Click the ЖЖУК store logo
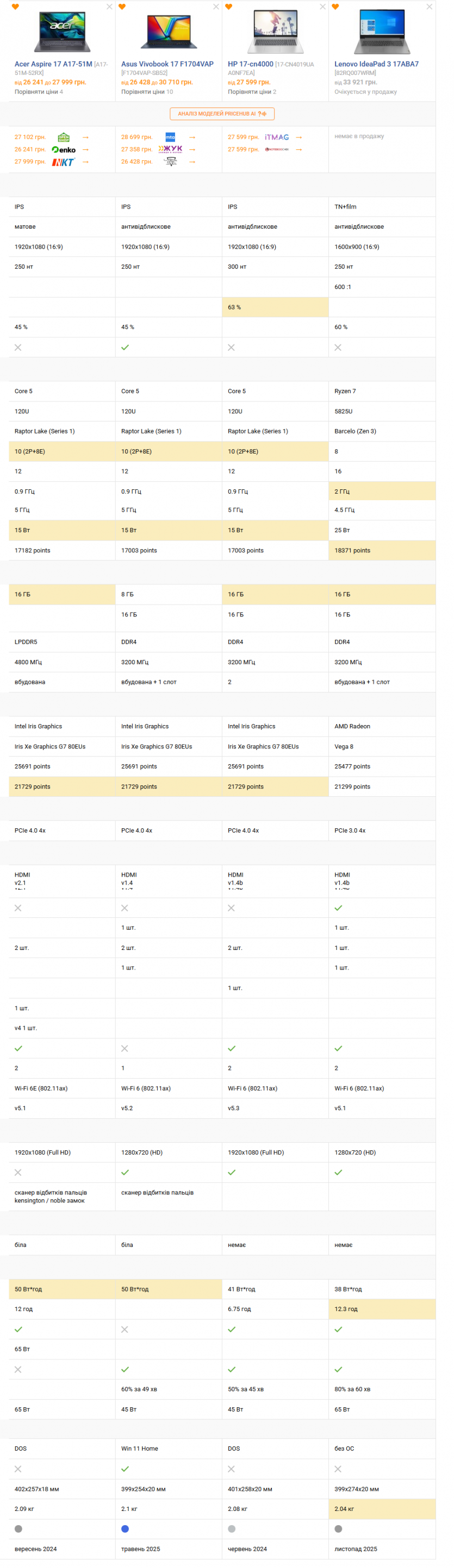Viewport: 454px width, 1568px height. (x=171, y=149)
